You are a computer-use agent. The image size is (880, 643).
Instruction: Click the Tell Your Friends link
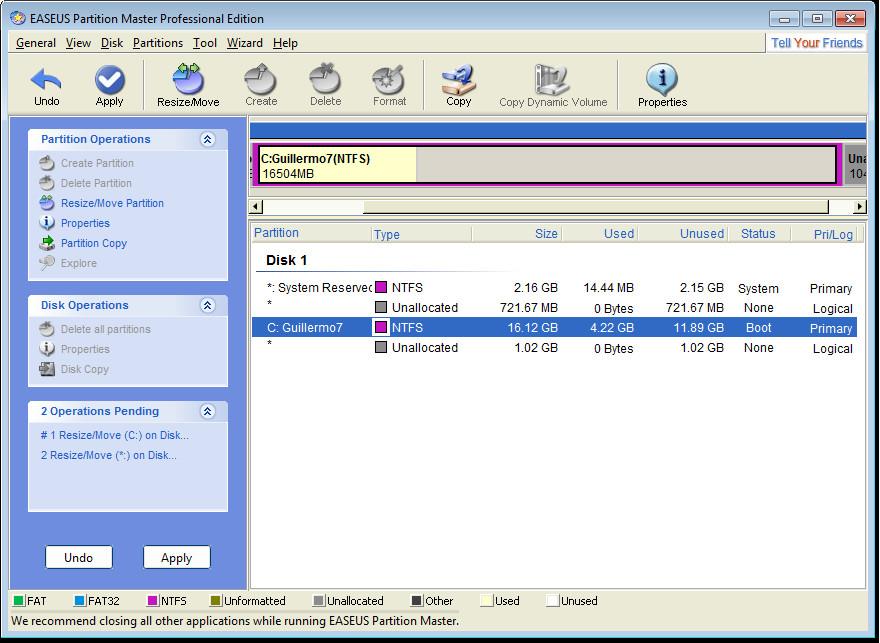[816, 43]
